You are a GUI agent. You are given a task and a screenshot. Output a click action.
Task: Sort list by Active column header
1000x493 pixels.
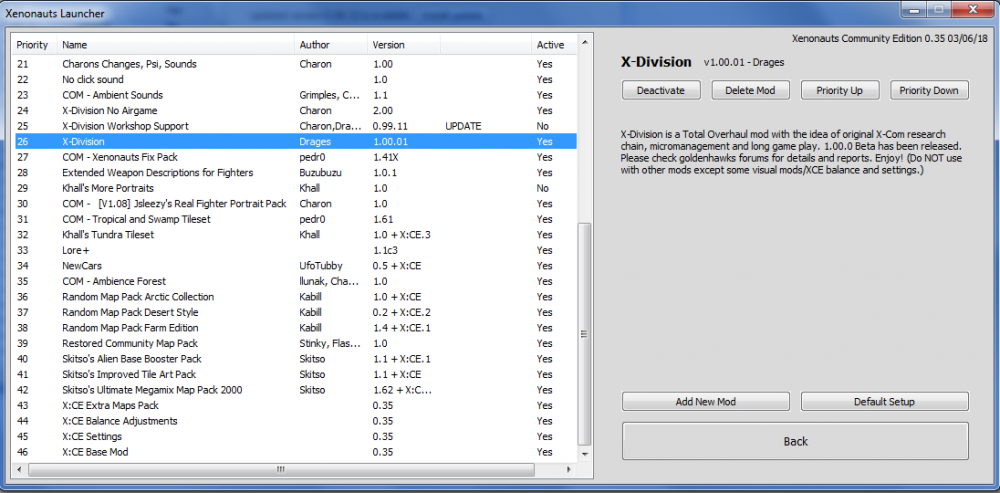point(552,45)
